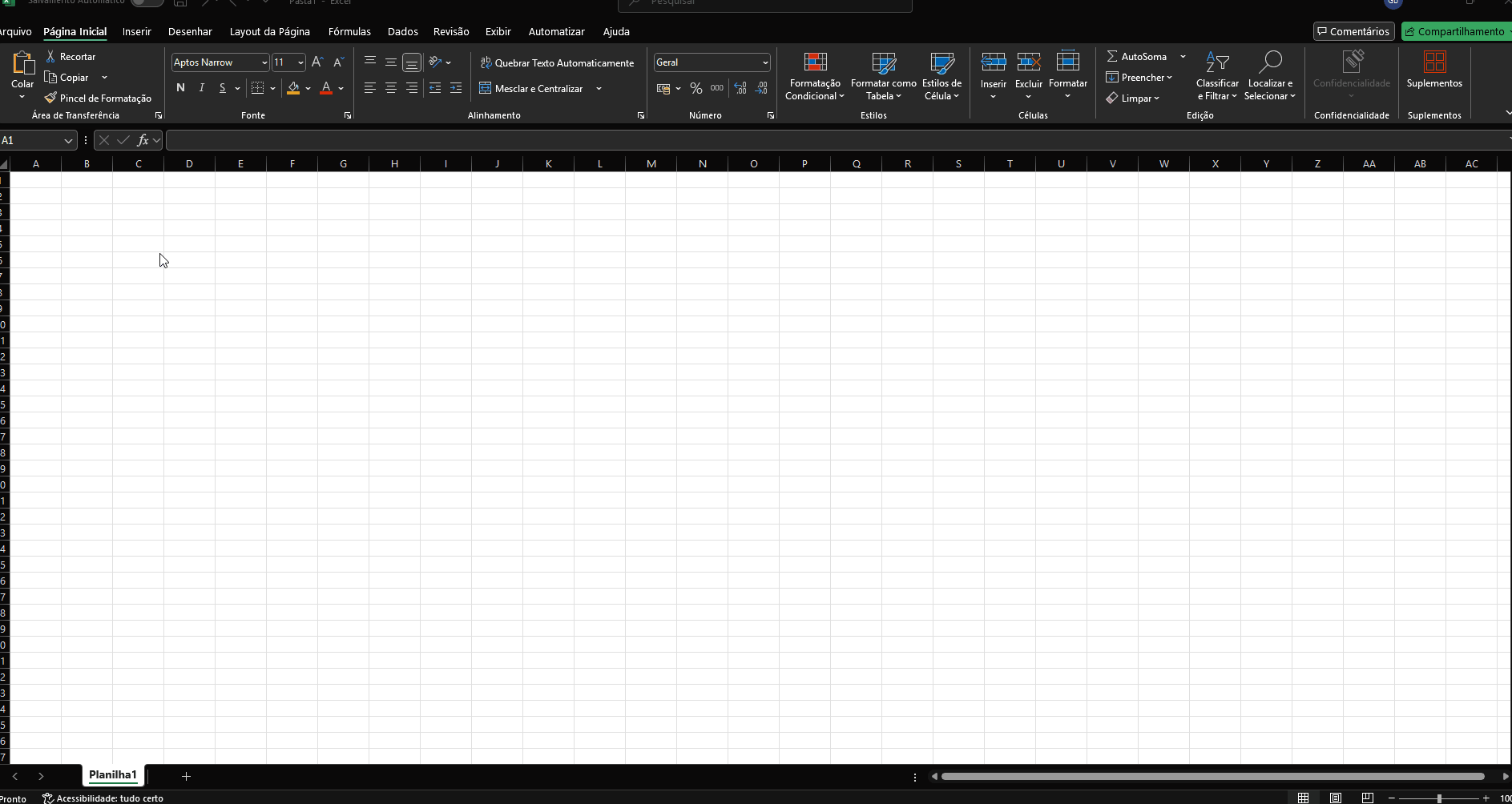
Task: Open the font name dropdown
Action: pos(264,62)
